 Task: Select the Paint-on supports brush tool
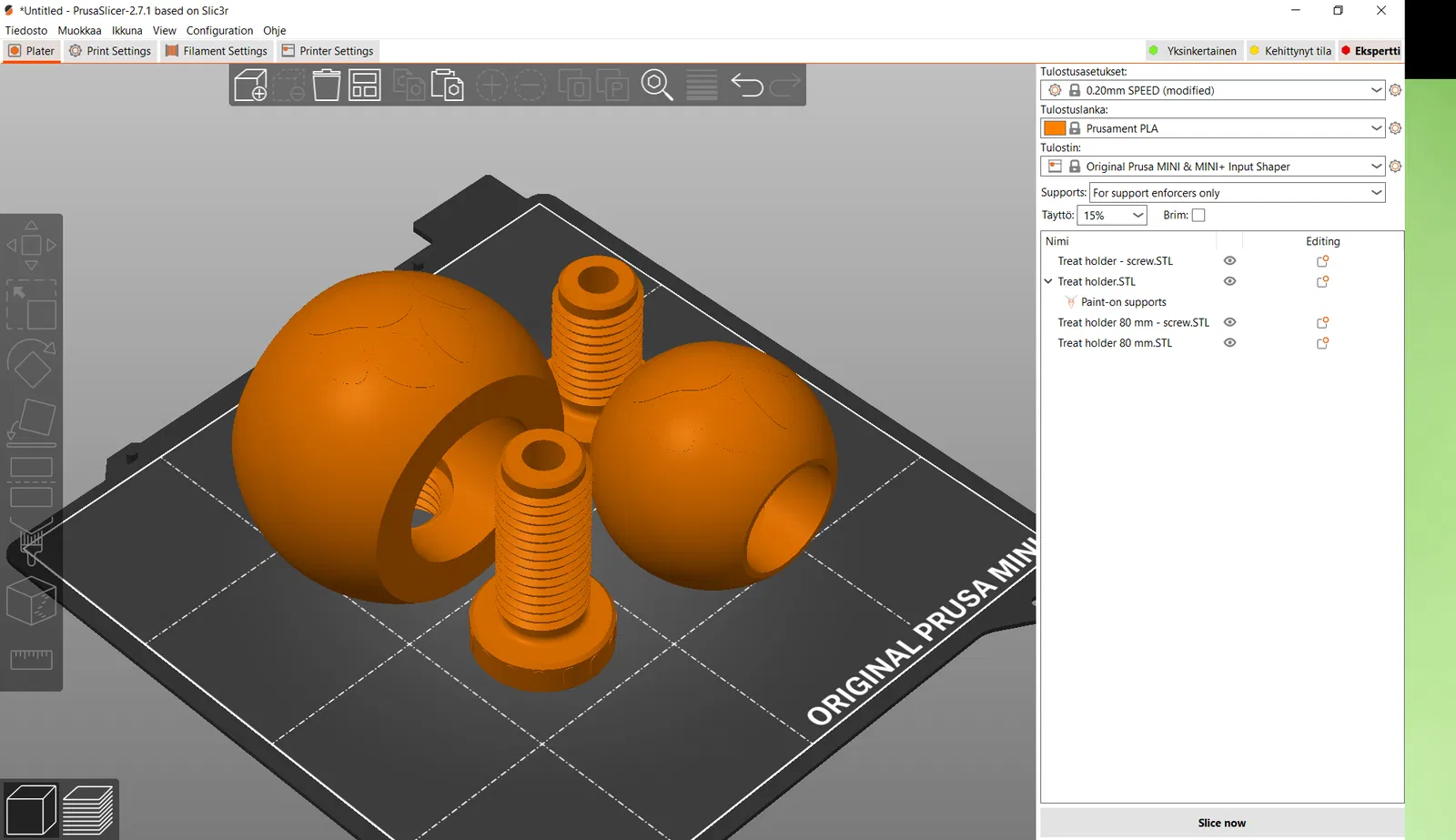click(31, 541)
